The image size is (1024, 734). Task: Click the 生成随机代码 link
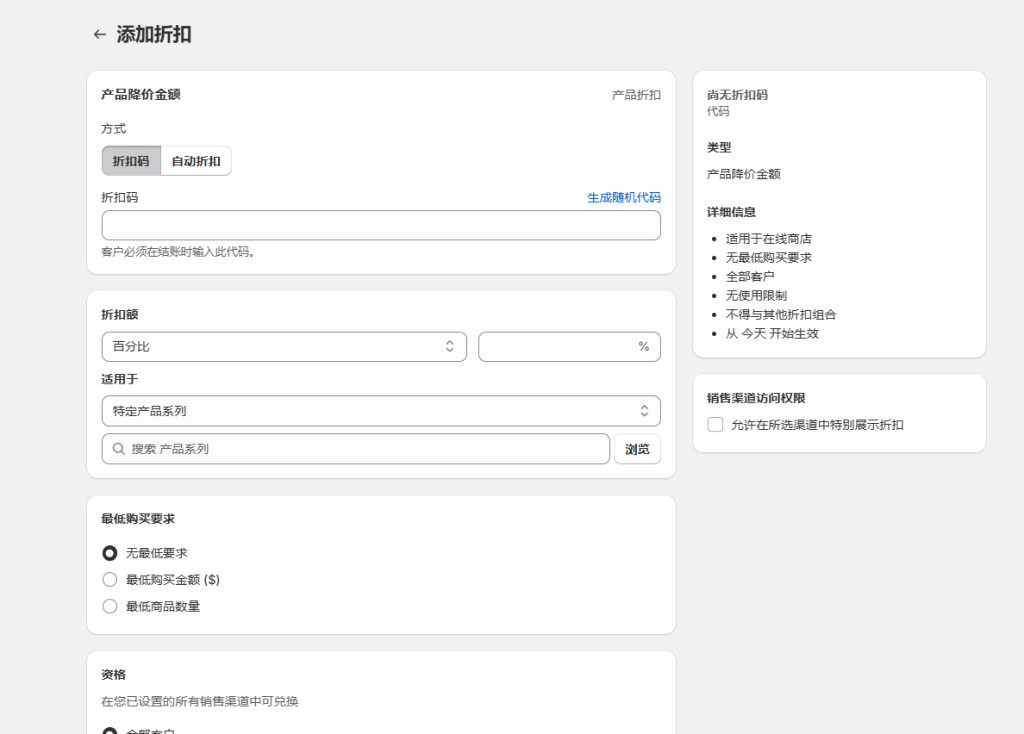point(622,198)
